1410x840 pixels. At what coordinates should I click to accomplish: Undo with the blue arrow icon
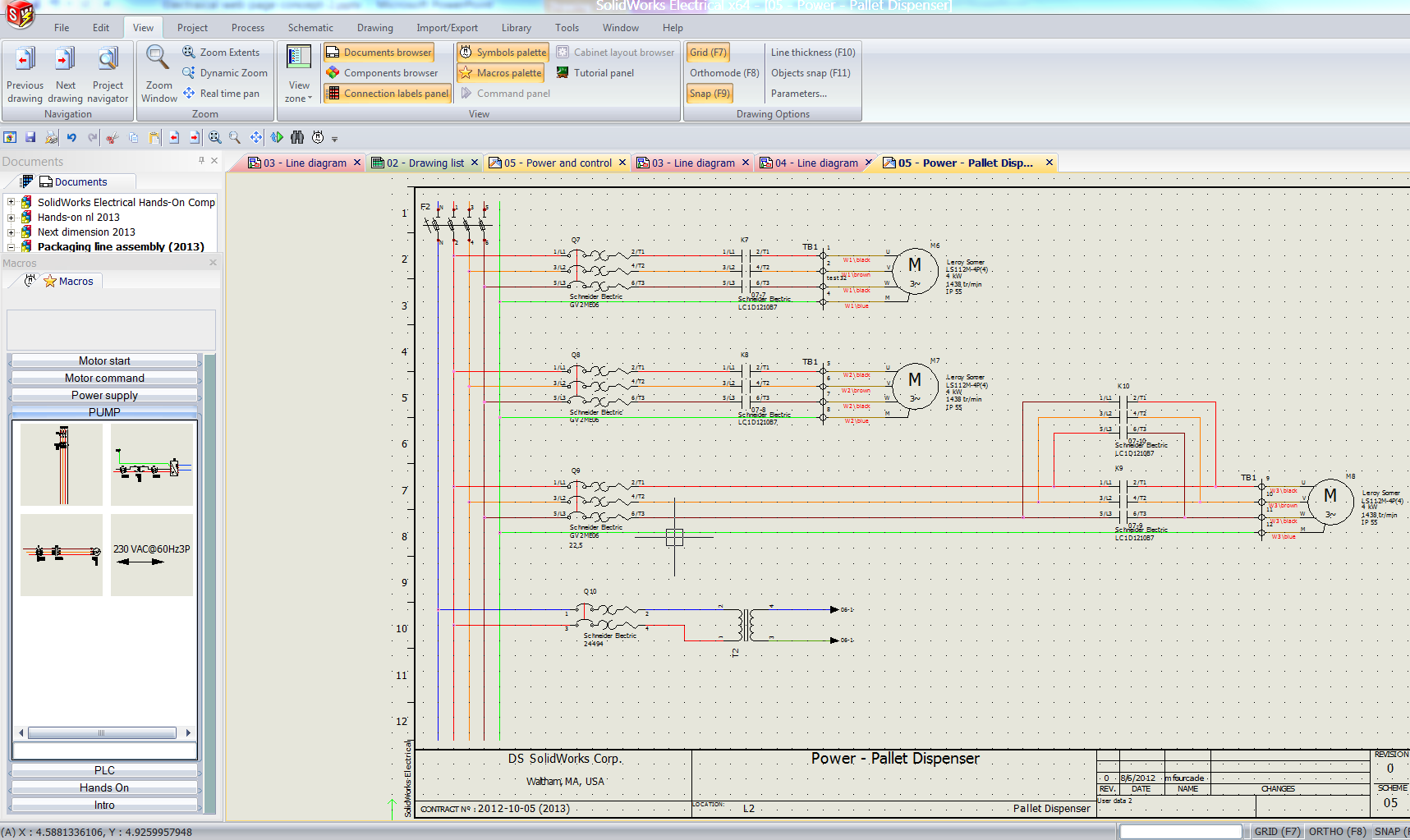tap(71, 137)
